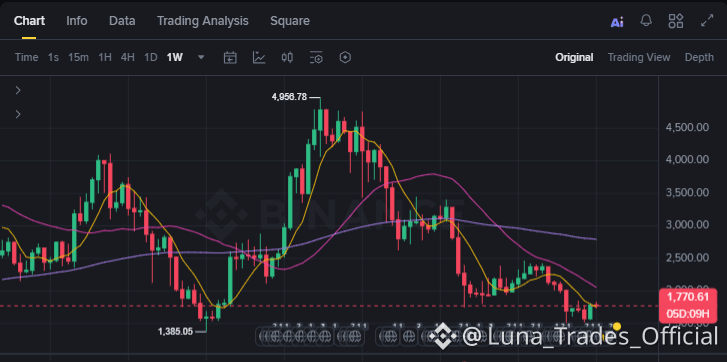The width and height of the screenshot is (727, 362).
Task: Open the Data tab
Action: point(122,21)
